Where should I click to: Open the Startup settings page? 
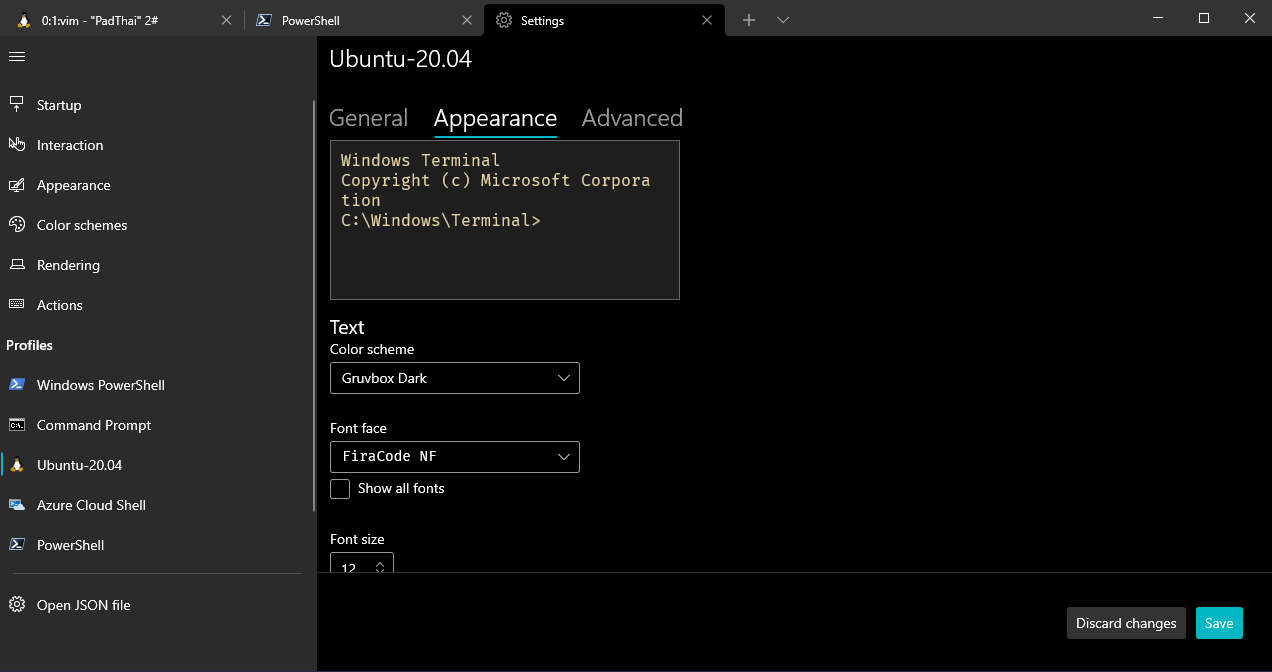coord(158,105)
